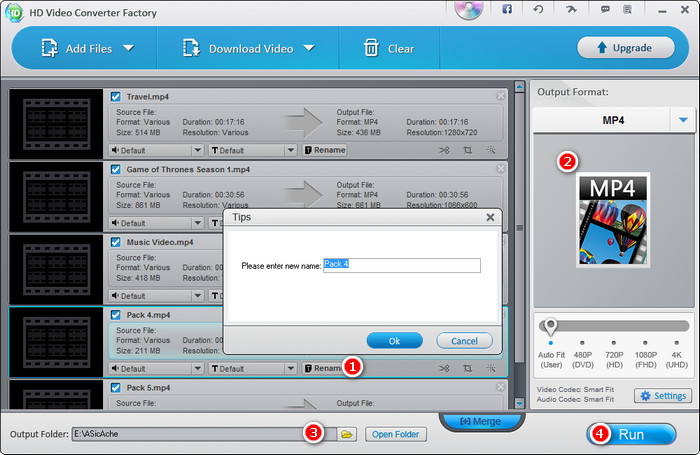Close the Tips dialog with X
Viewport: 700px width, 455px height.
tap(490, 217)
